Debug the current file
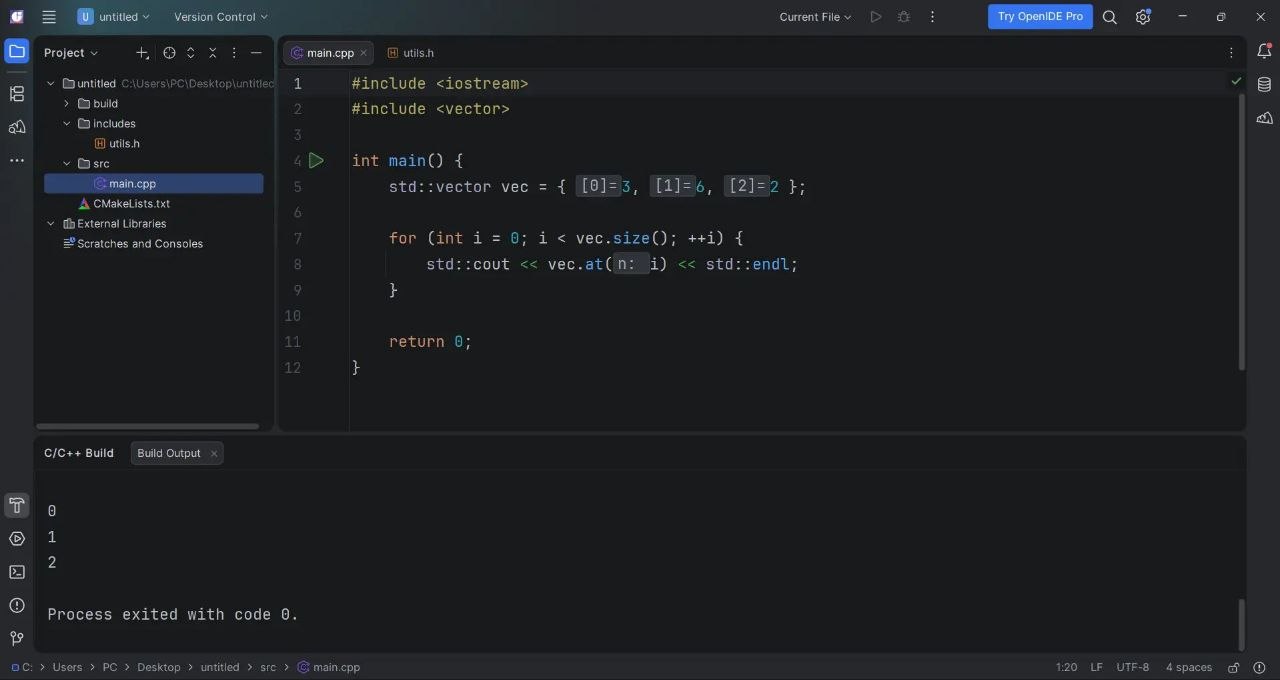This screenshot has height=680, width=1280. (904, 17)
